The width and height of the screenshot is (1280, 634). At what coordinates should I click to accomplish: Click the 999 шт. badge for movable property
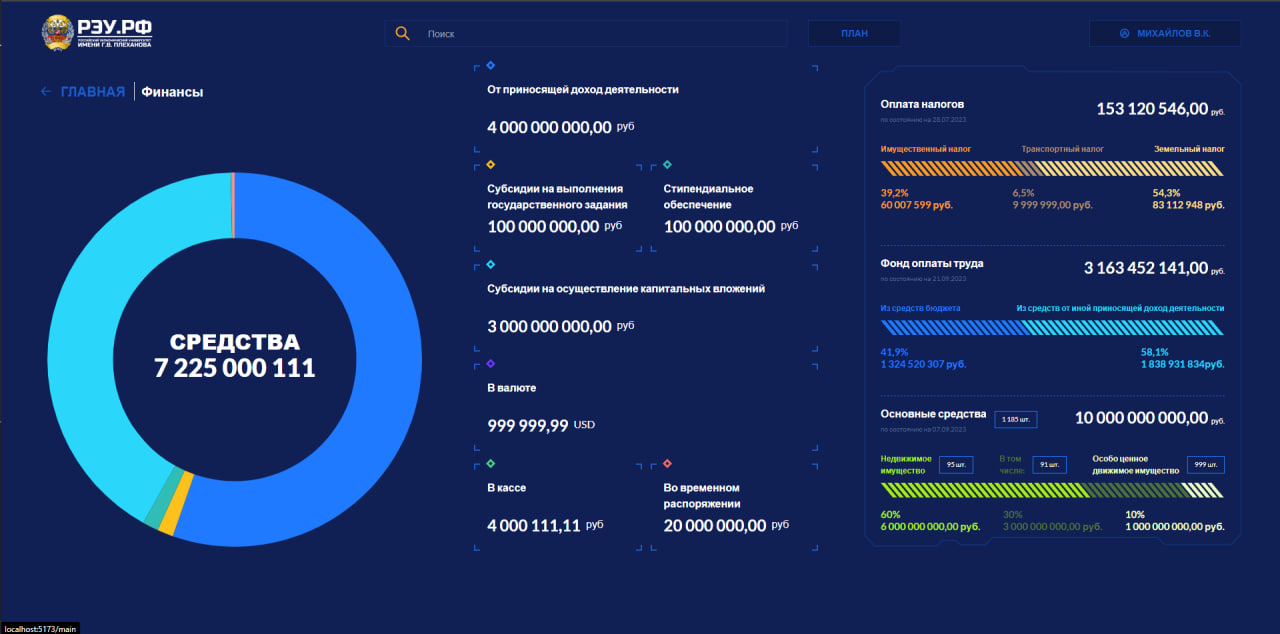click(1205, 465)
